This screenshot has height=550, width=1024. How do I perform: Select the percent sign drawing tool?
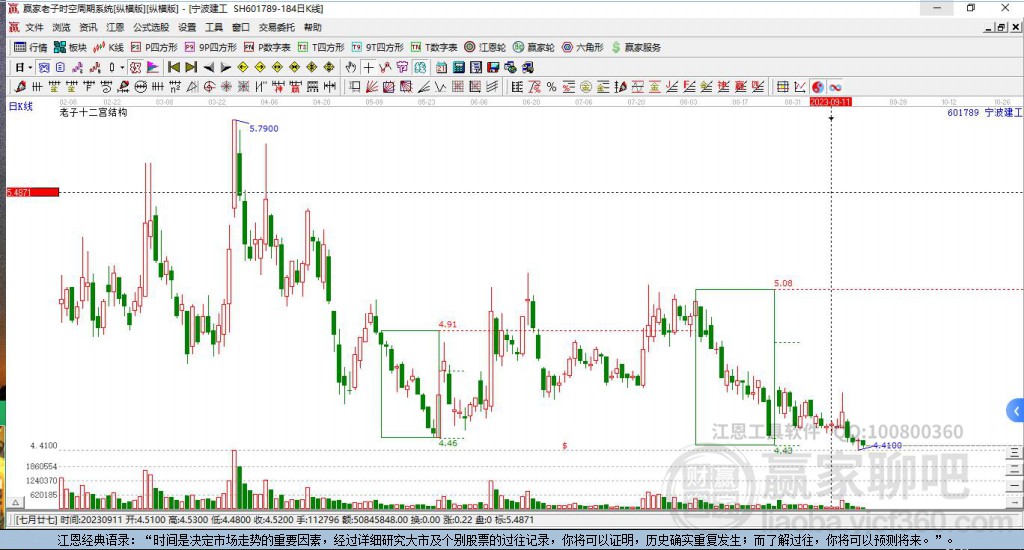coord(551,86)
